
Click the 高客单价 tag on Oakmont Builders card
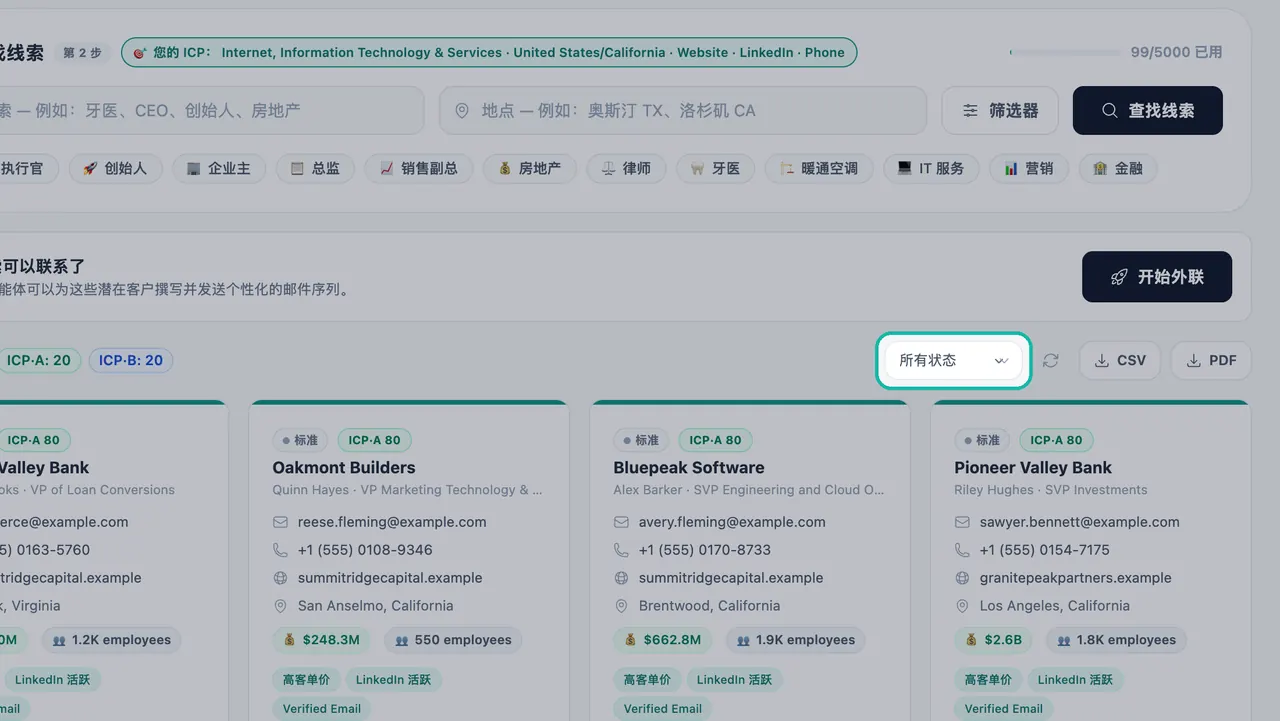coord(306,679)
